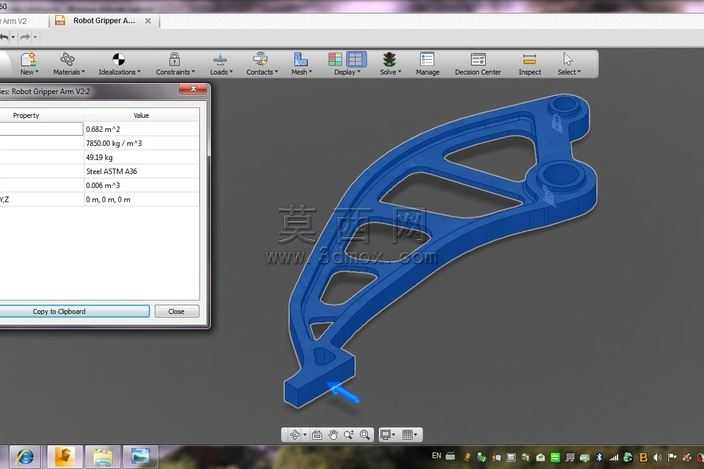Select the Orbit navigation tool

[295, 434]
